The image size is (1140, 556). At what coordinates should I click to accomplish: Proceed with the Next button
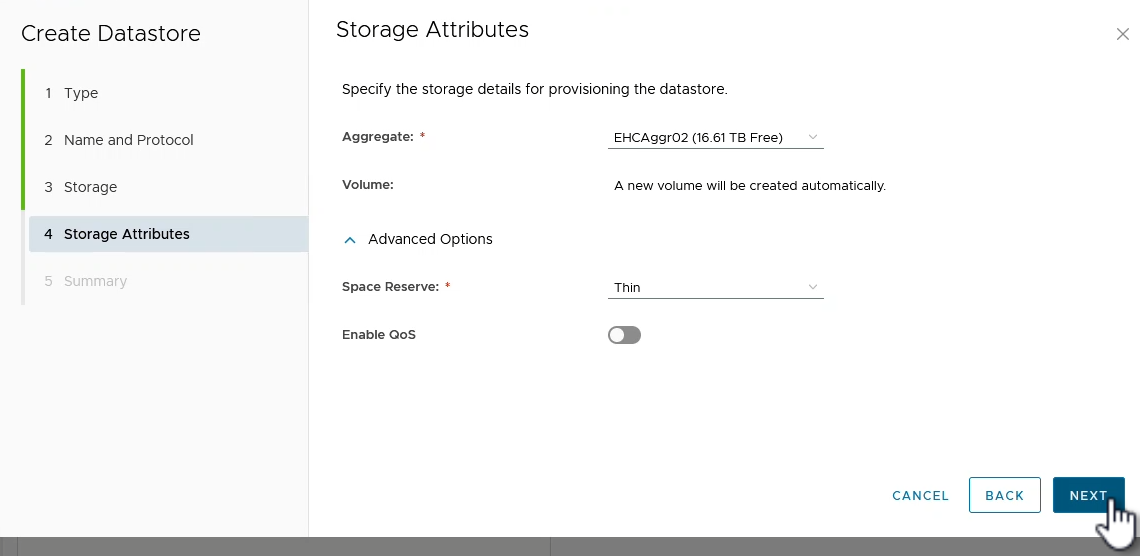[1088, 495]
